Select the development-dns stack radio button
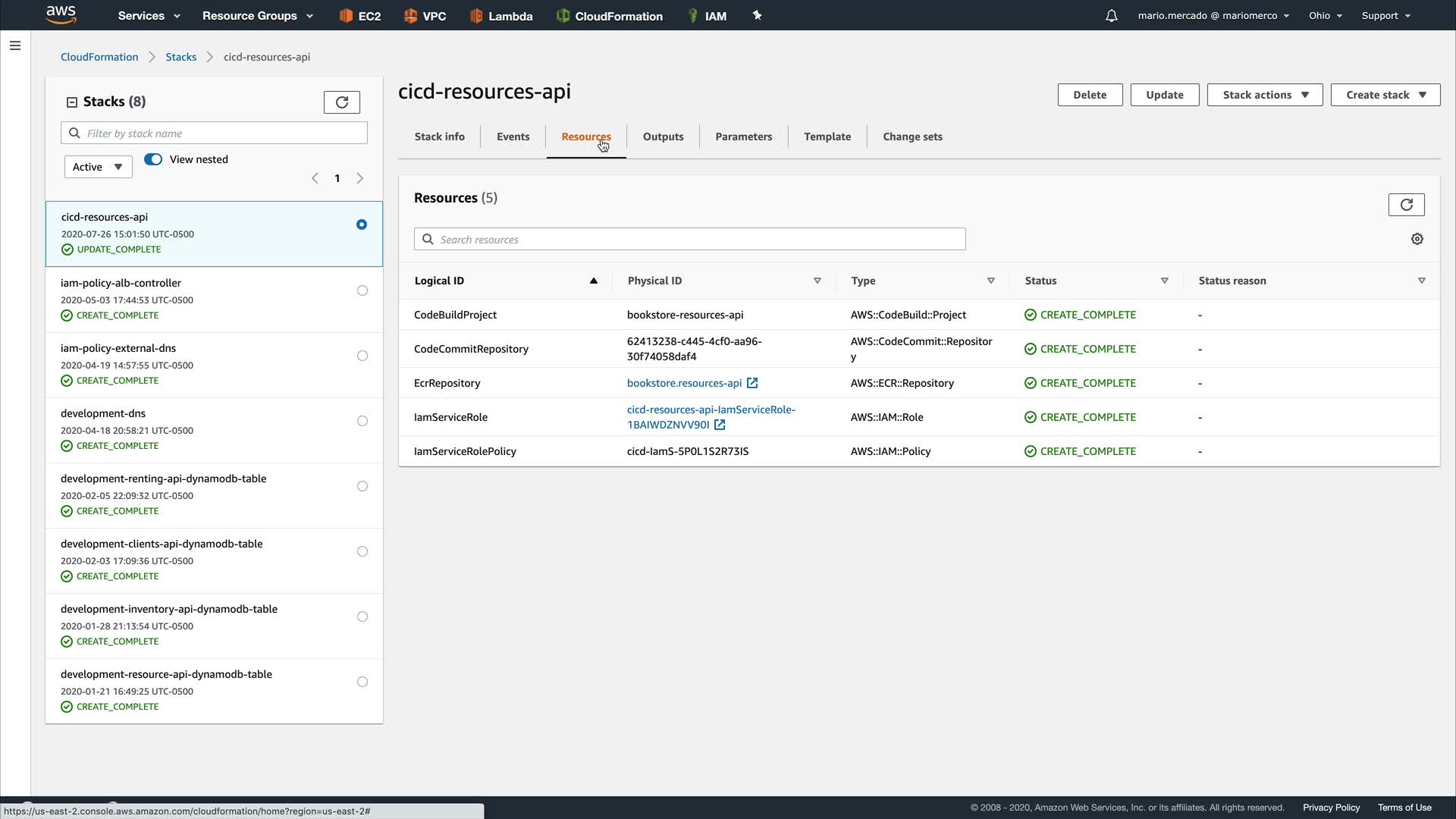This screenshot has width=1456, height=819. click(x=362, y=421)
